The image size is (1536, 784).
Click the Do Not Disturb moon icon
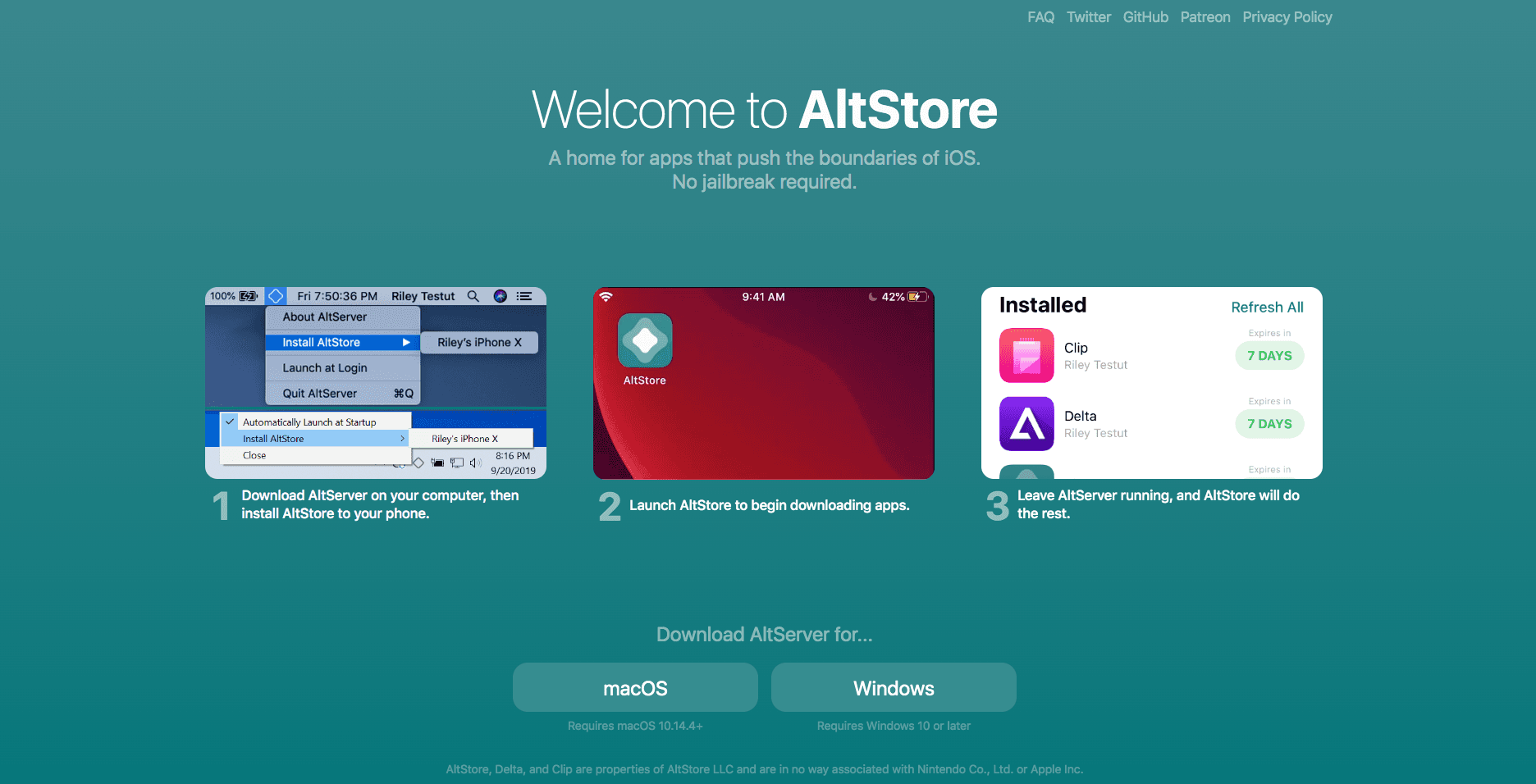point(872,297)
